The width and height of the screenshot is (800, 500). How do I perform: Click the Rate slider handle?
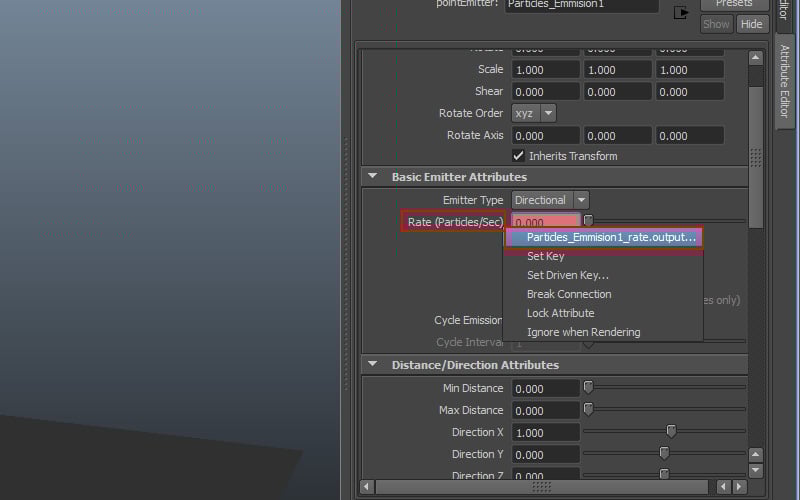tap(588, 220)
